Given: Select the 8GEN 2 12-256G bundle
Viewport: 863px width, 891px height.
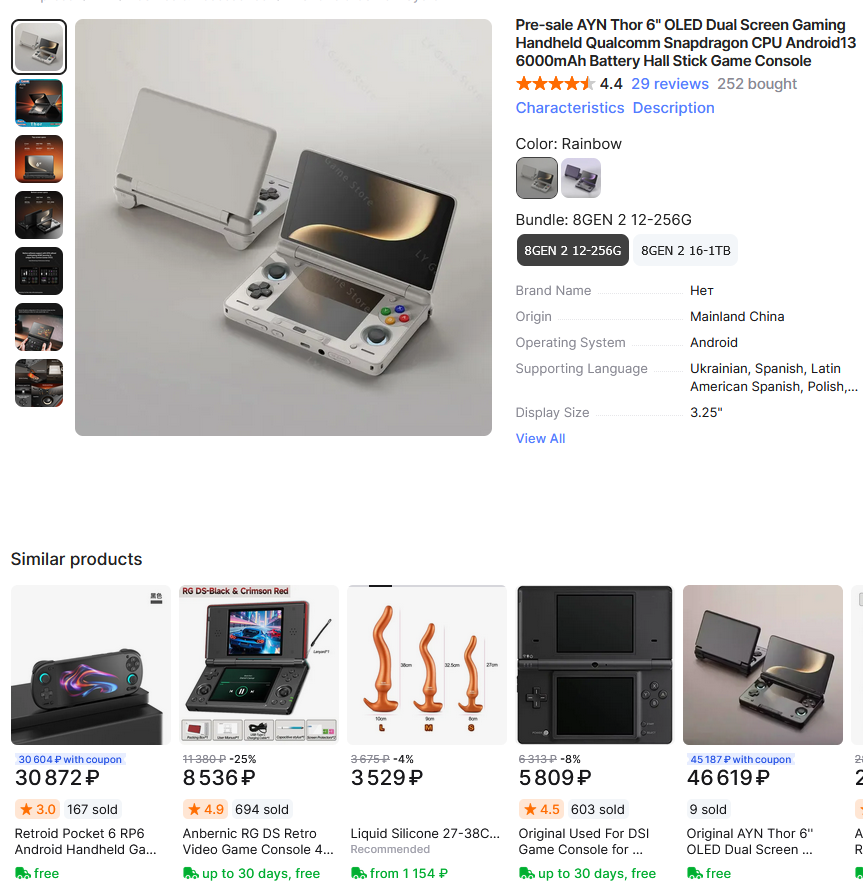Looking at the screenshot, I should 573,251.
